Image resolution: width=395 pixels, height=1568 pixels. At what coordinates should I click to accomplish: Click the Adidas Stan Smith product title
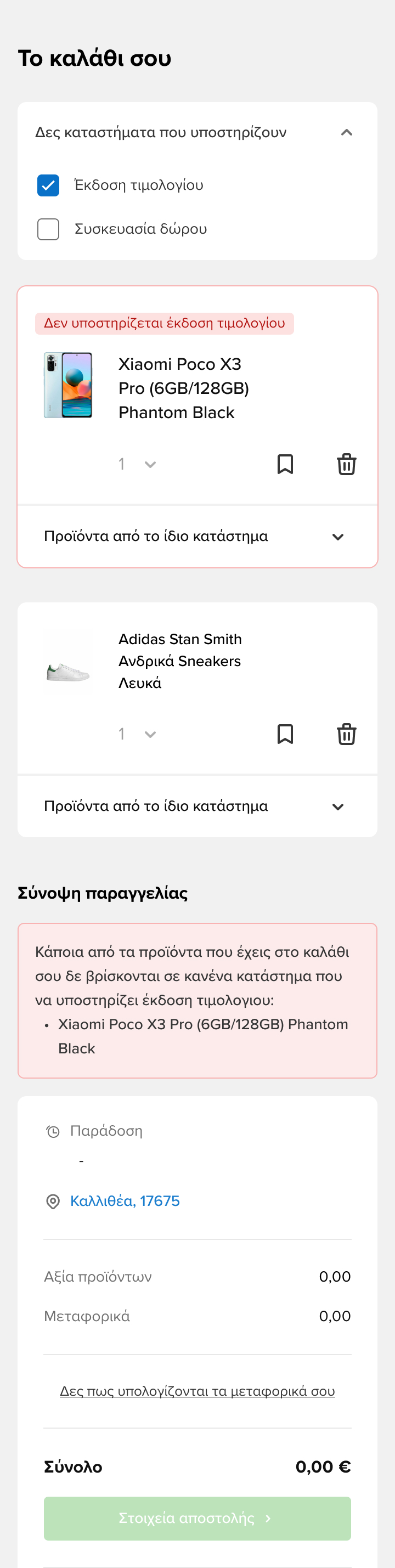tap(179, 661)
